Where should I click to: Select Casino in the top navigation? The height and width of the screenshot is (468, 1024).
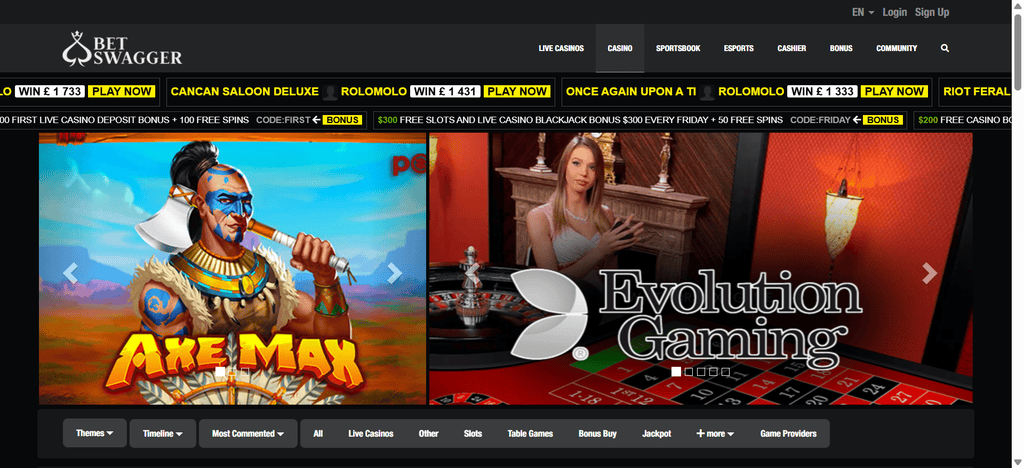[620, 48]
